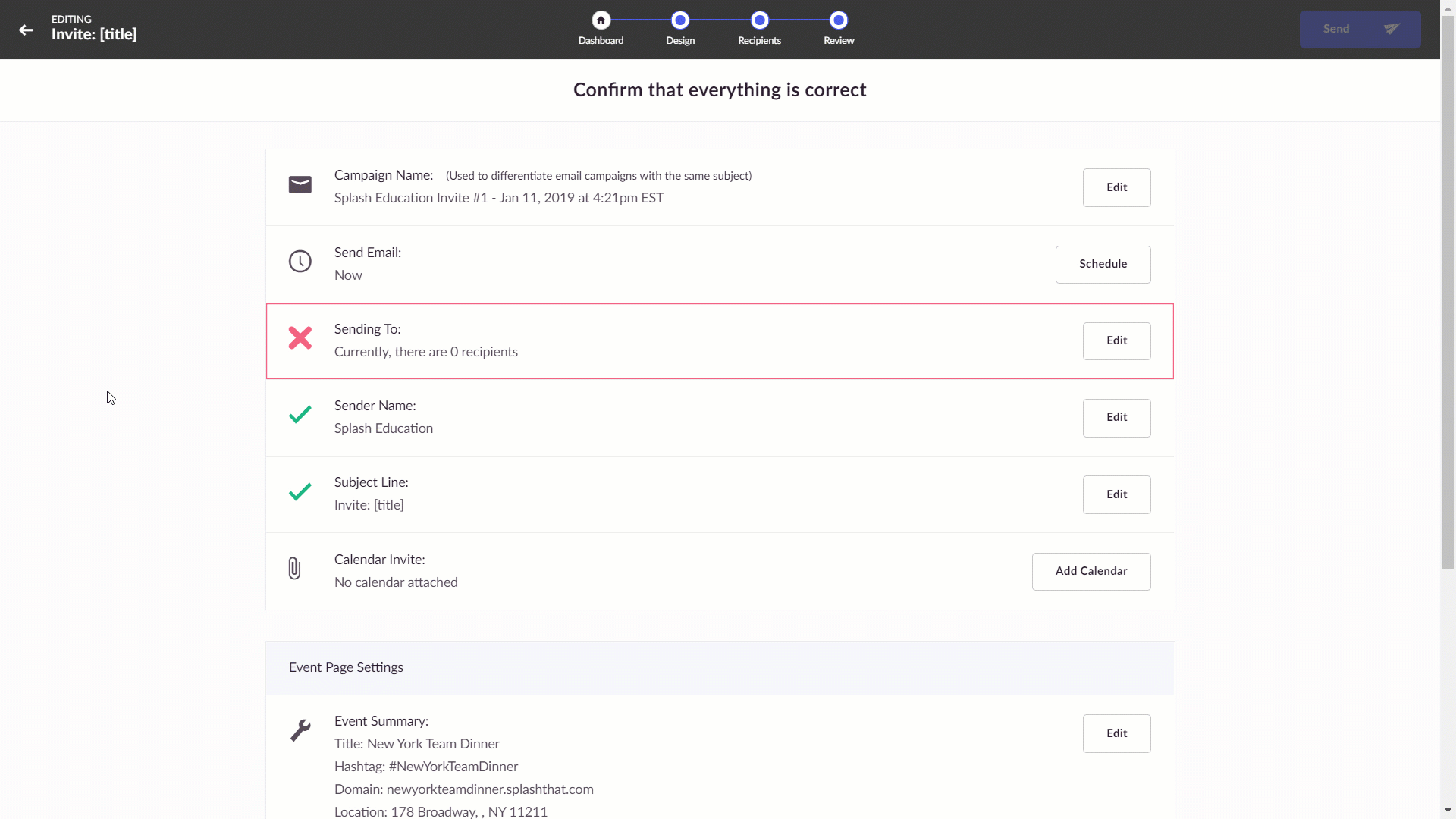Image resolution: width=1456 pixels, height=819 pixels.
Task: Click the Recipients label in the stepper
Action: tap(759, 41)
